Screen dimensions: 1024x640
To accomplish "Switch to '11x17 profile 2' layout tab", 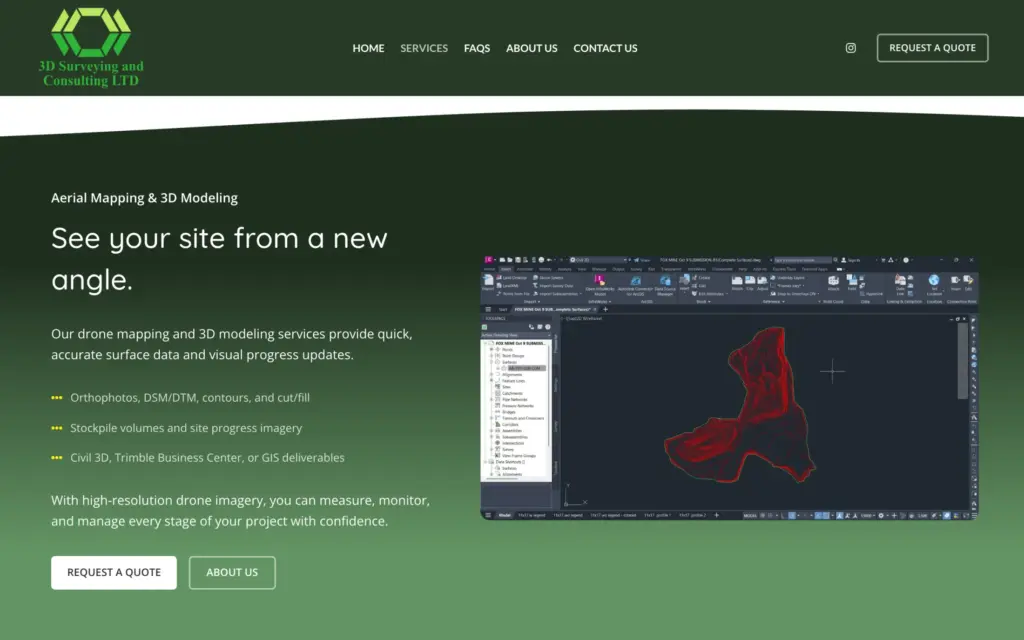I will pyautogui.click(x=692, y=515).
